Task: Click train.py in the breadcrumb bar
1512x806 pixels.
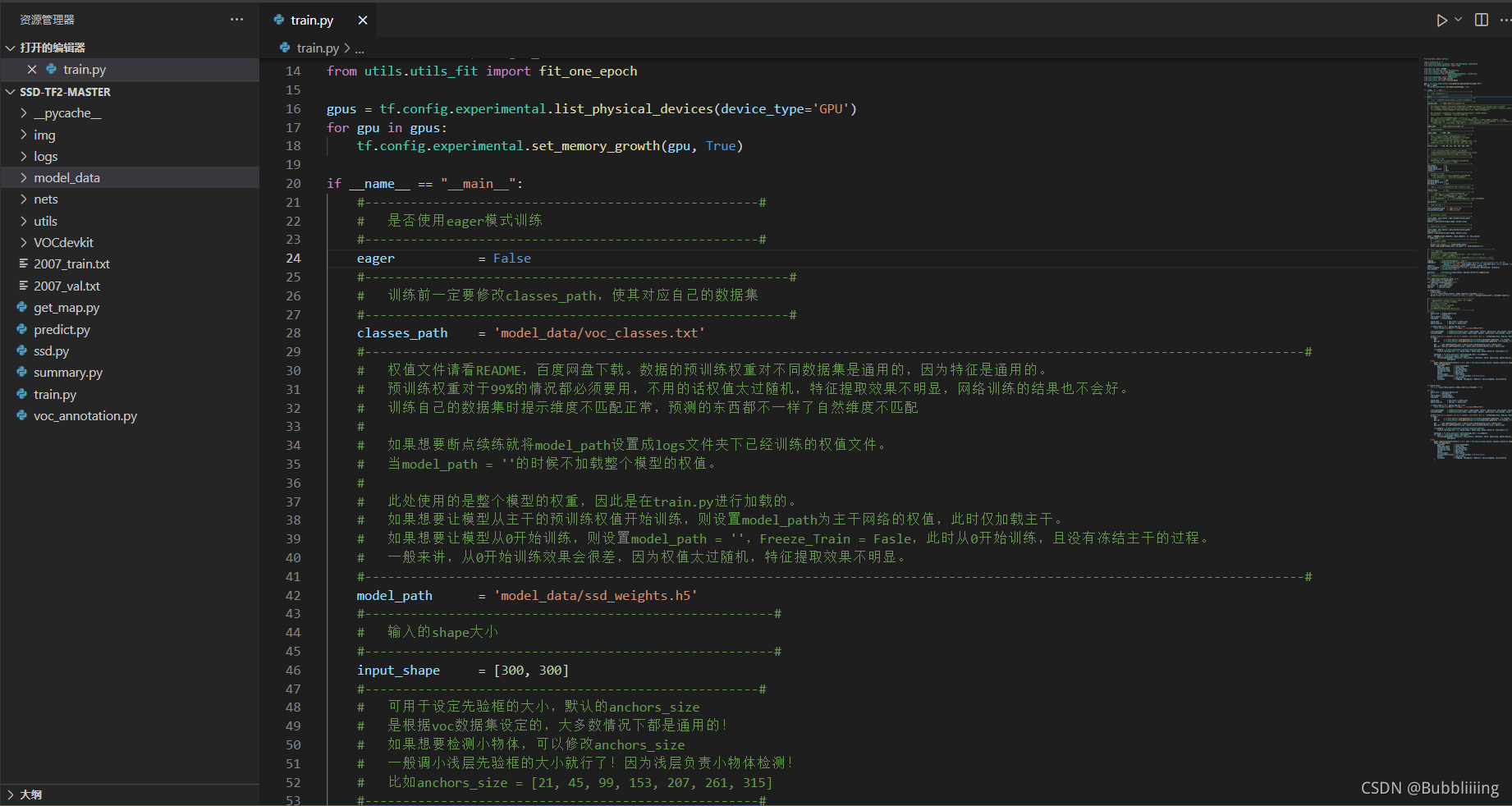Action: (x=318, y=48)
